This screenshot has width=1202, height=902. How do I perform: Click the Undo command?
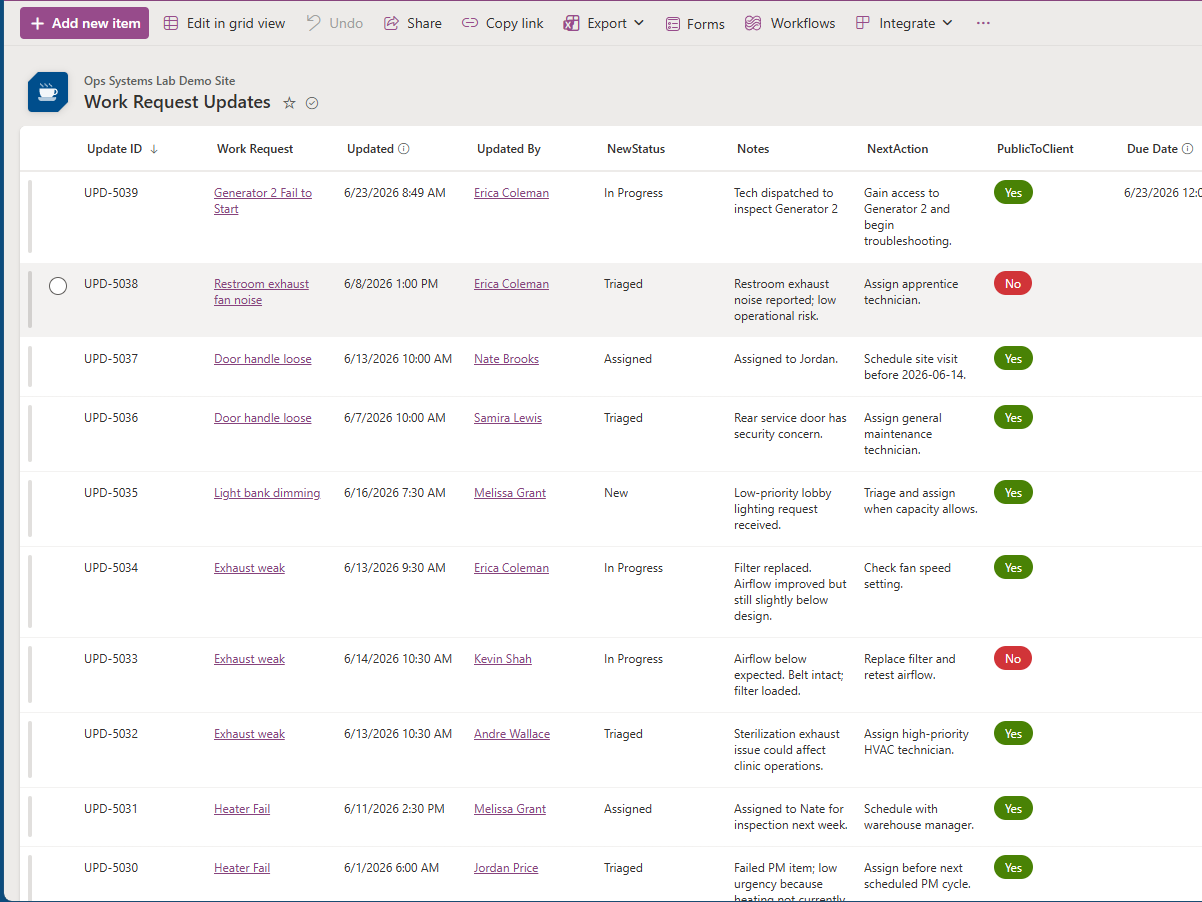click(x=335, y=23)
